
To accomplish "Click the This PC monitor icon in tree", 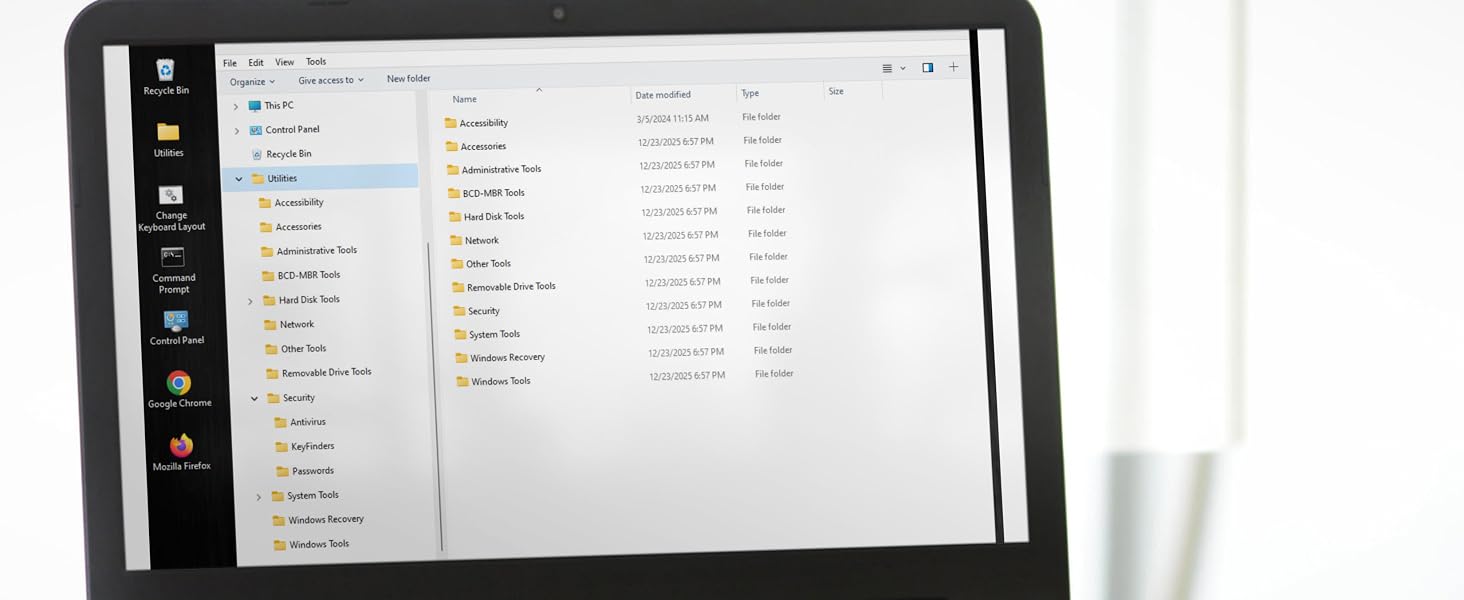I will coord(255,105).
